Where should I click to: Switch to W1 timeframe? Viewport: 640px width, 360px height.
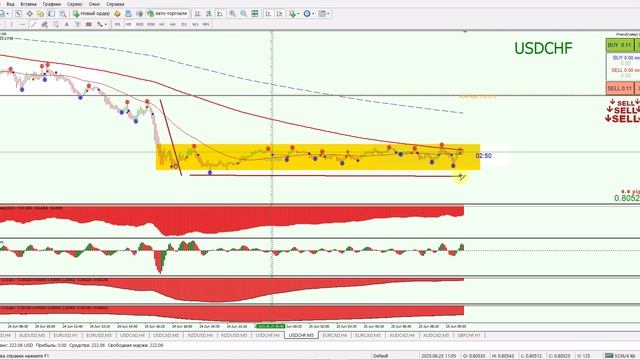(x=195, y=24)
